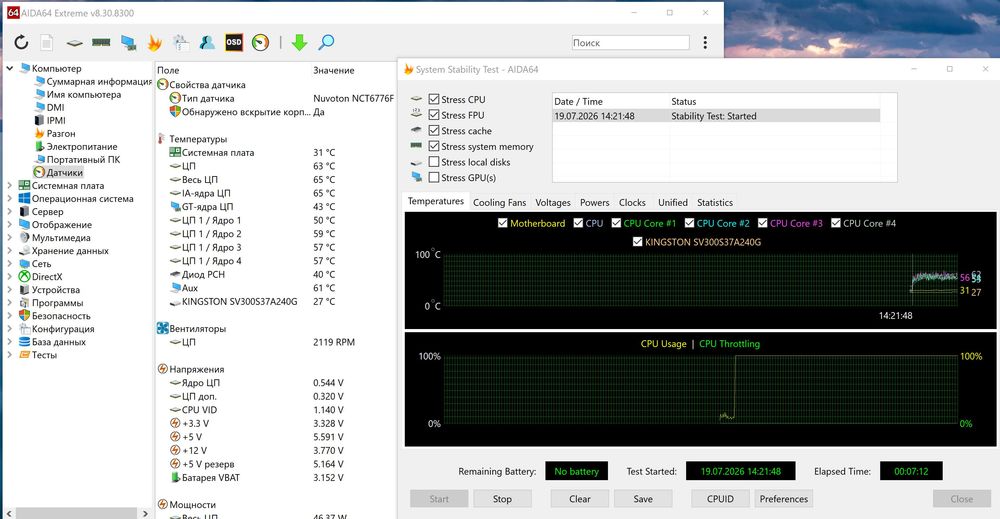Collapse the Компьютер tree node
Image resolution: width=1000 pixels, height=519 pixels.
(x=10, y=68)
